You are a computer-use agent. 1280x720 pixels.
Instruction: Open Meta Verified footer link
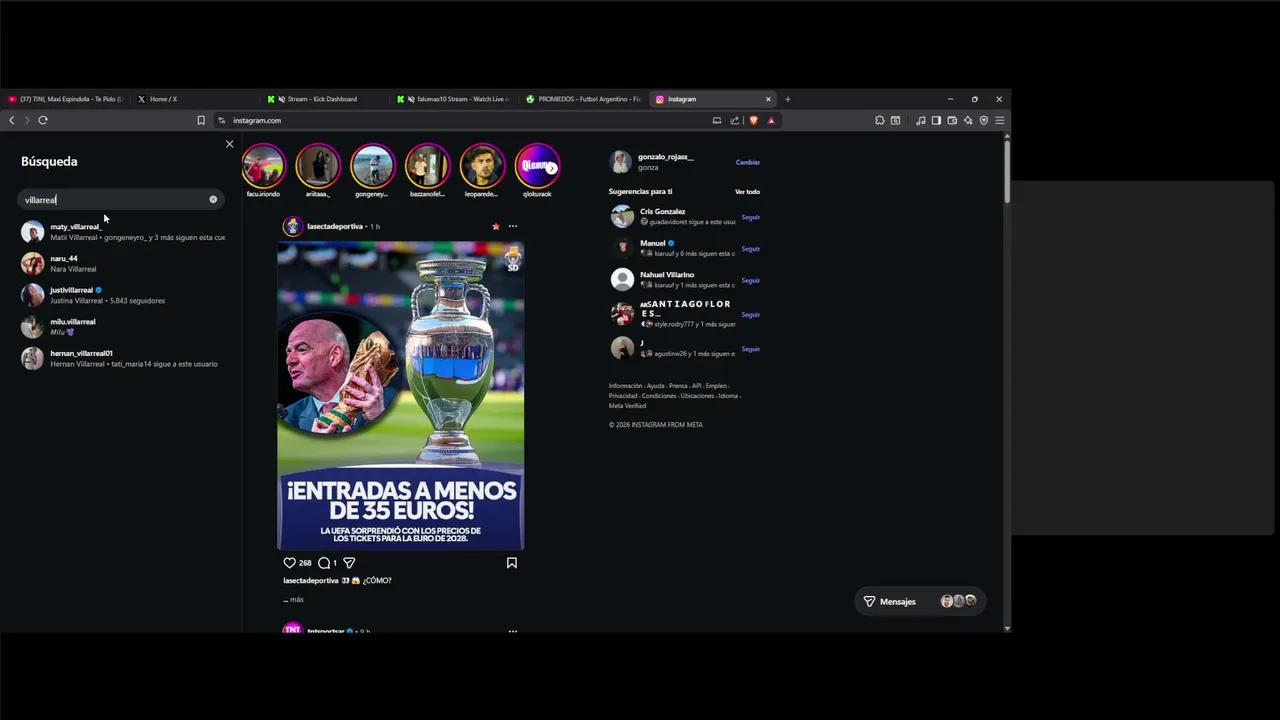point(627,406)
